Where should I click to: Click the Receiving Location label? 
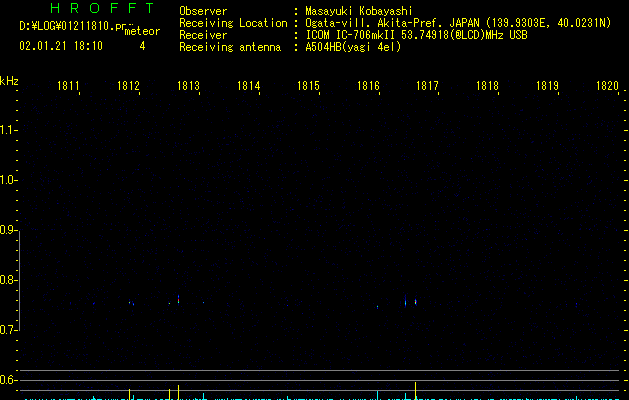click(233, 23)
